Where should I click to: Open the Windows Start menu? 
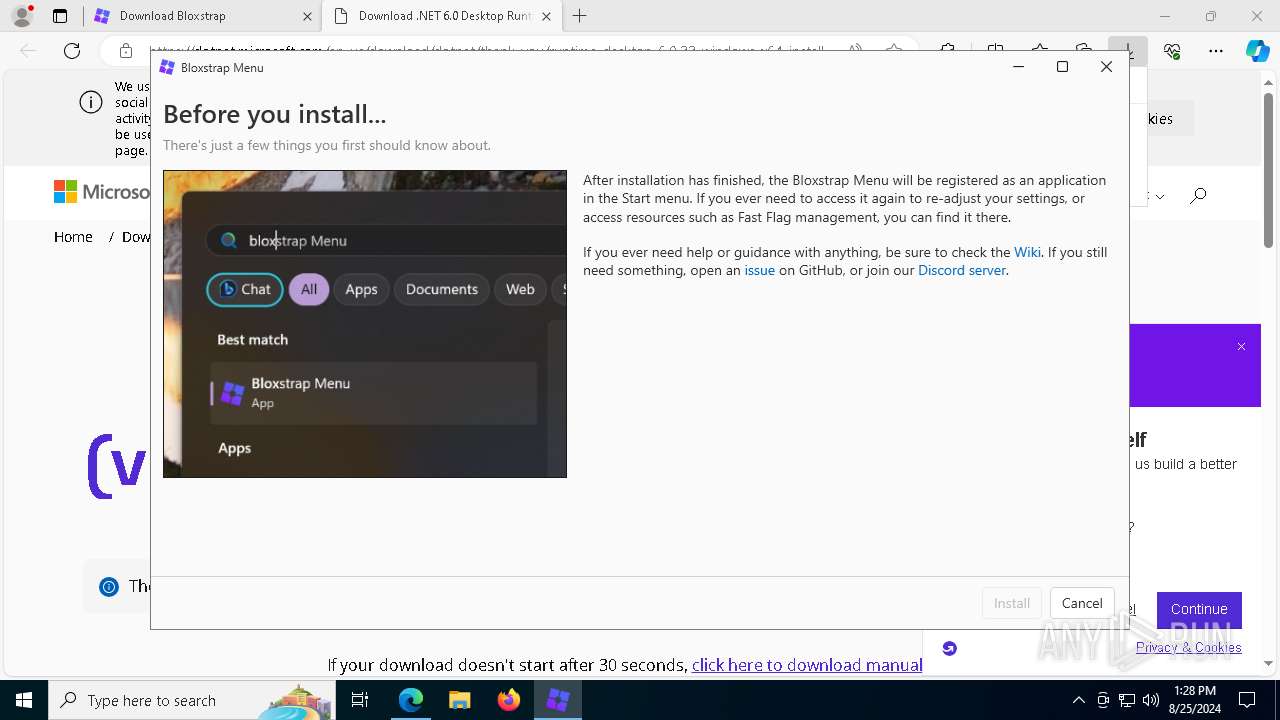24,700
